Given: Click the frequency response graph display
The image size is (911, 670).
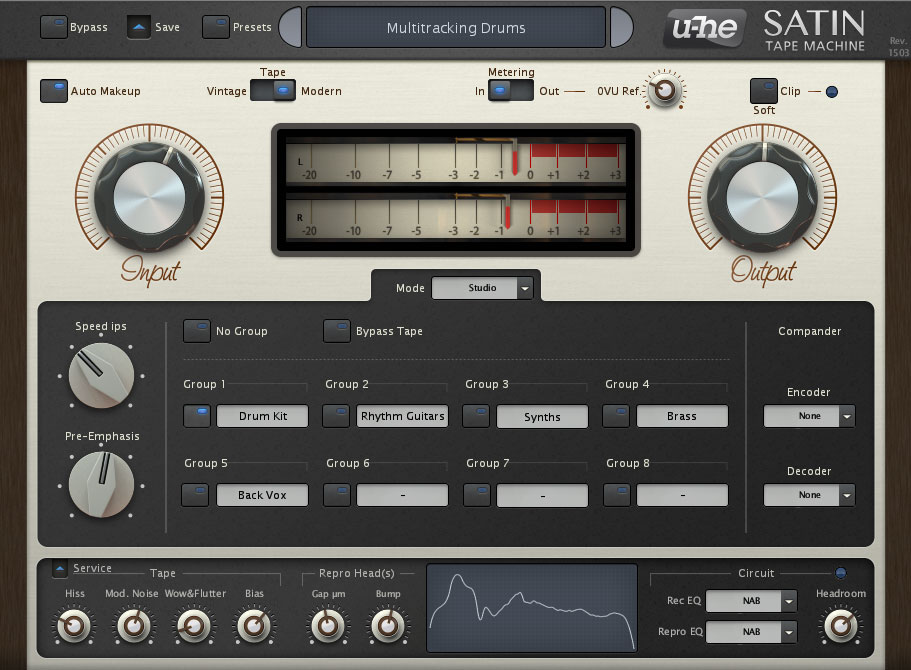Looking at the screenshot, I should point(532,608).
